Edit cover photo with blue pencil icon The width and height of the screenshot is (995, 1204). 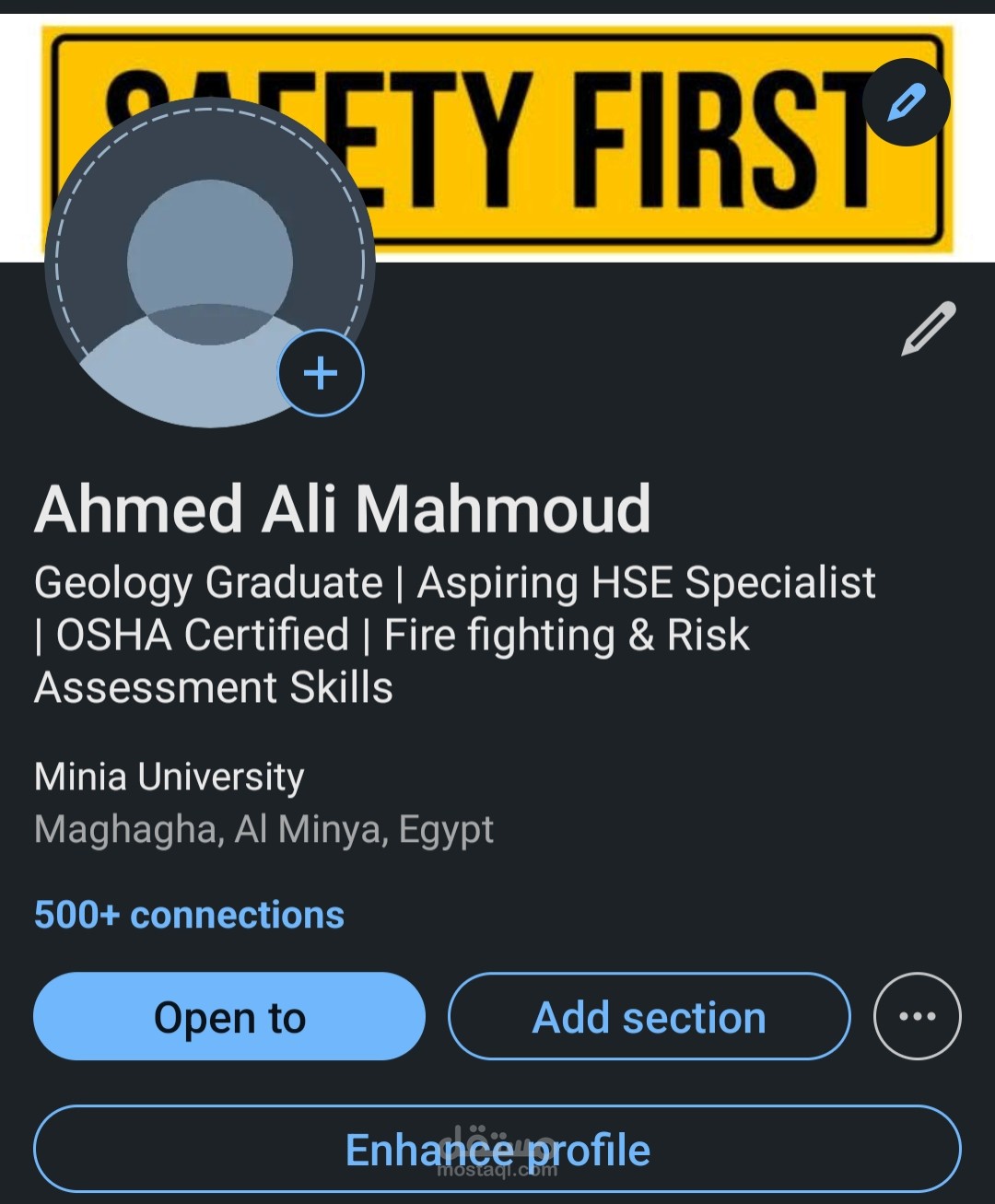coord(906,101)
